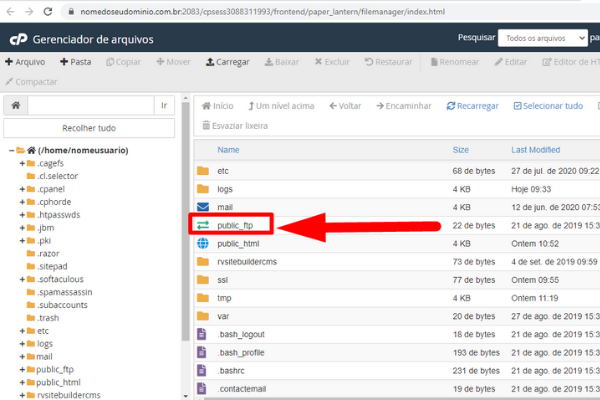This screenshot has width=600, height=400.
Task: Expand the public_html tree folder
Action: pos(22,382)
